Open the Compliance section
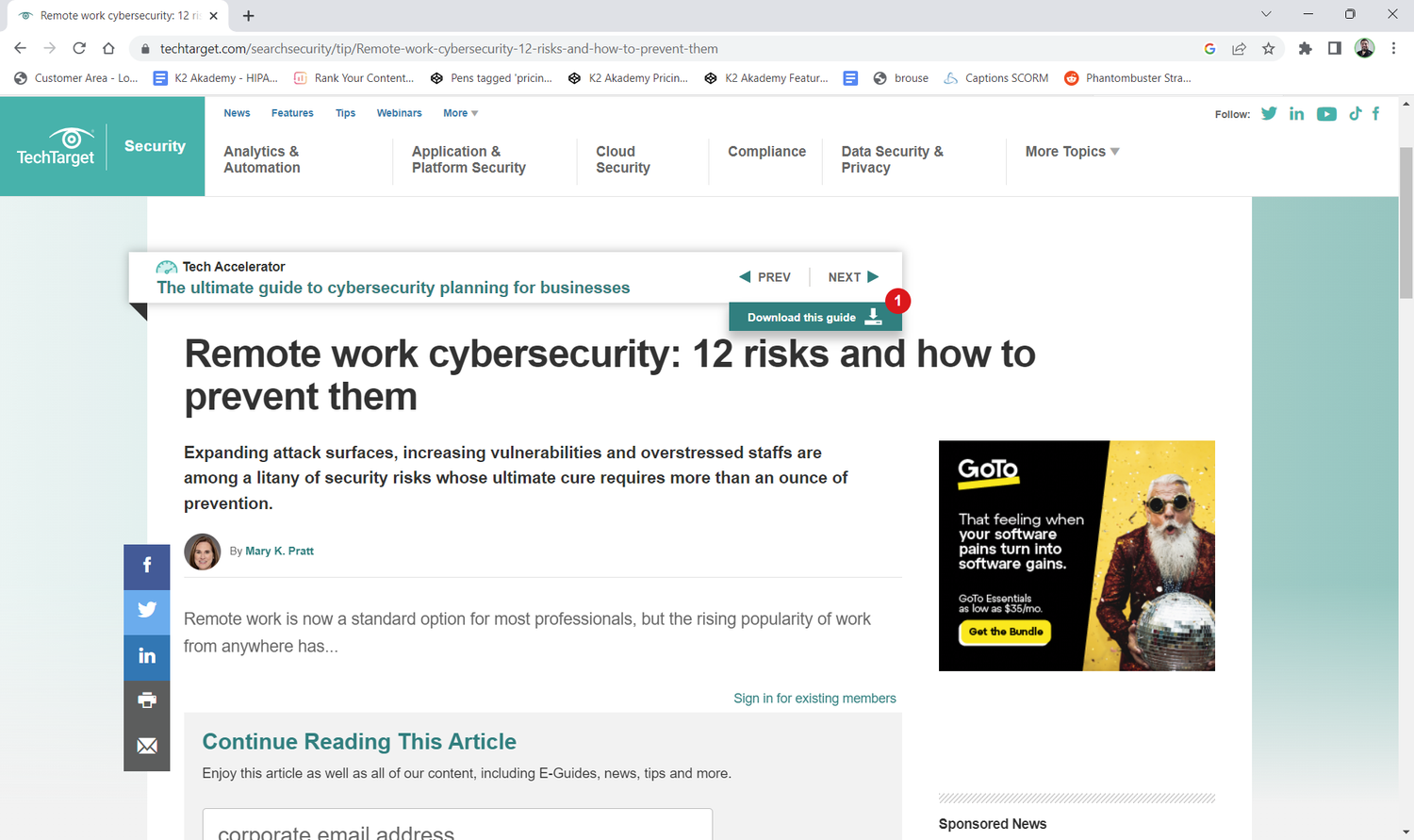This screenshot has height=840, width=1414. (x=766, y=151)
